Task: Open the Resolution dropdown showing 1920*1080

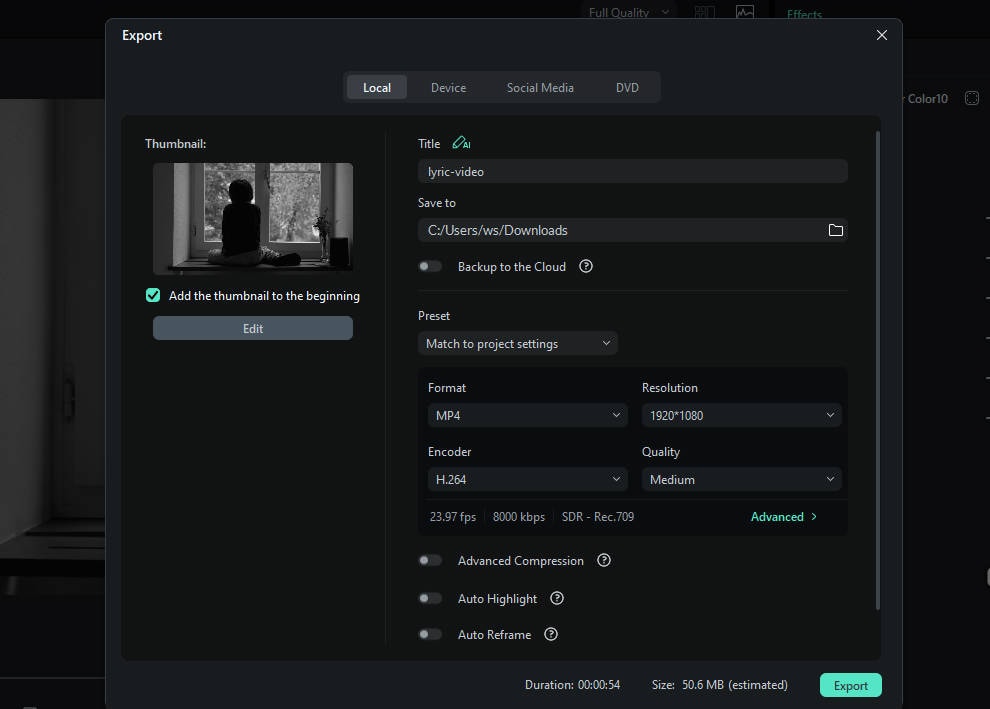Action: [x=741, y=414]
